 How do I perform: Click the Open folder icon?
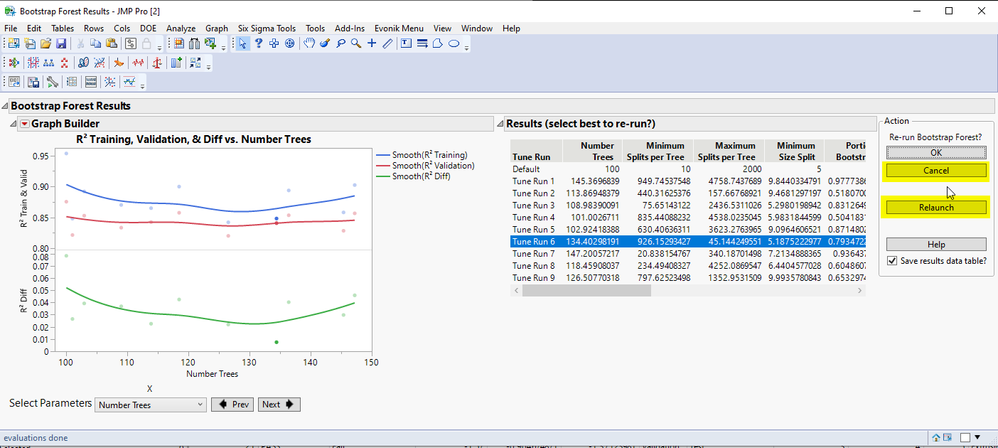pyautogui.click(x=46, y=44)
